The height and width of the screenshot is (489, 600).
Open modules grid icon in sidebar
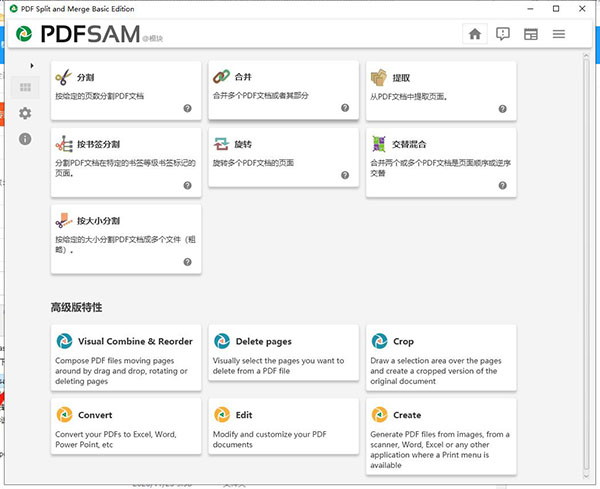25,88
